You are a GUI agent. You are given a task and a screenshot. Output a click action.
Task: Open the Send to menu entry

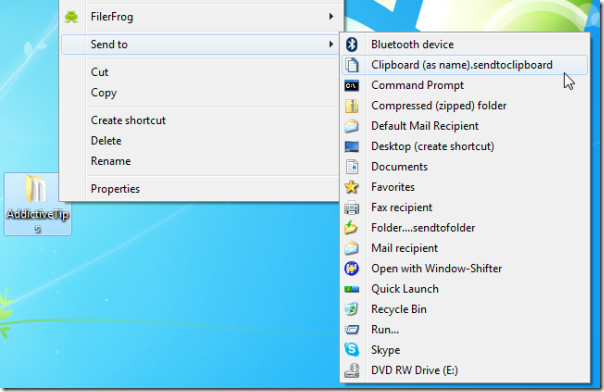[x=200, y=44]
